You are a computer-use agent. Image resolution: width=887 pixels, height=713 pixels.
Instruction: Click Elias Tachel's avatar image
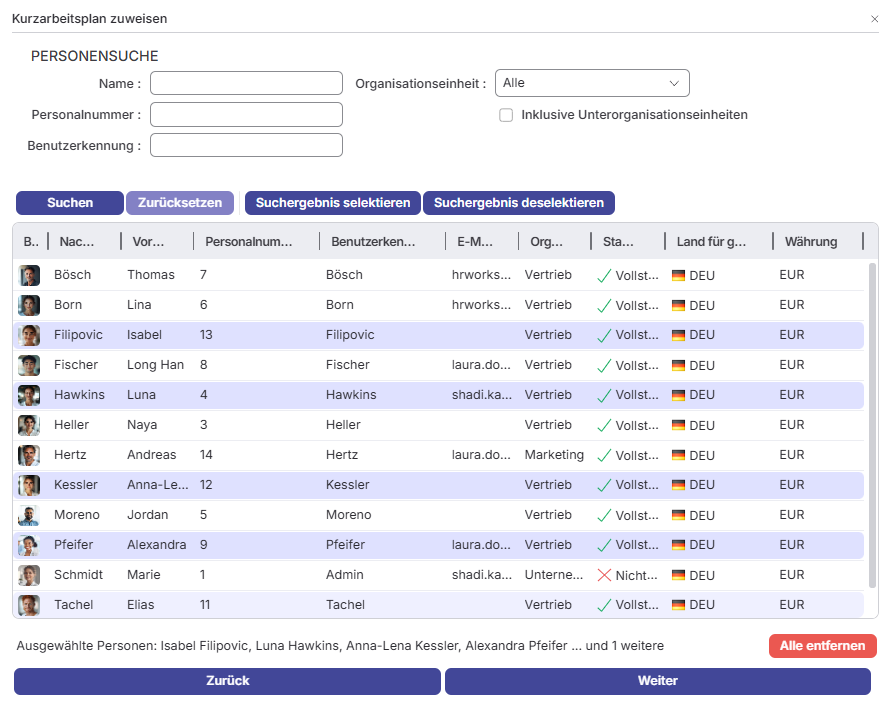pos(29,605)
